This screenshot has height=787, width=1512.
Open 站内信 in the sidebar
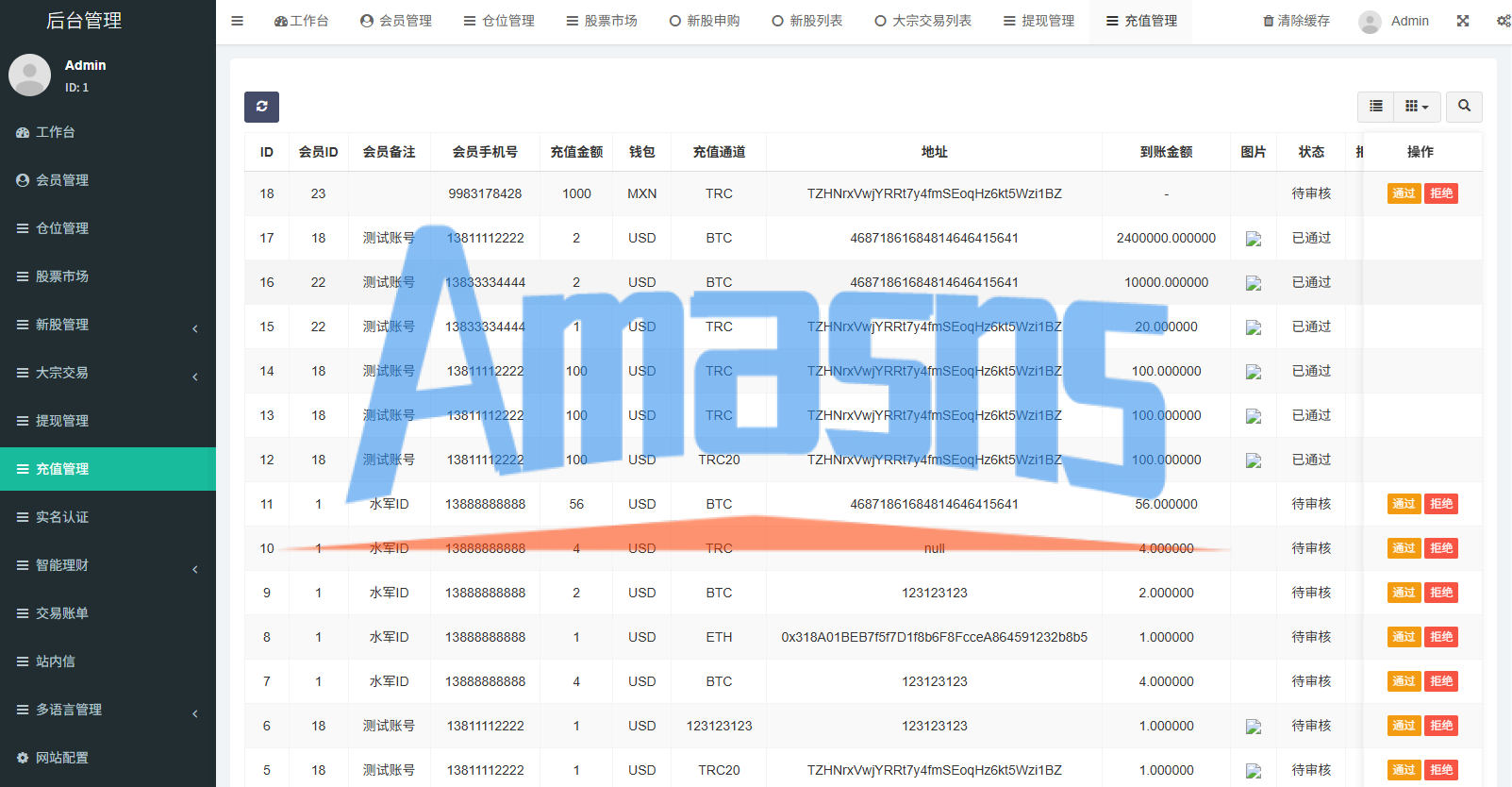(108, 661)
